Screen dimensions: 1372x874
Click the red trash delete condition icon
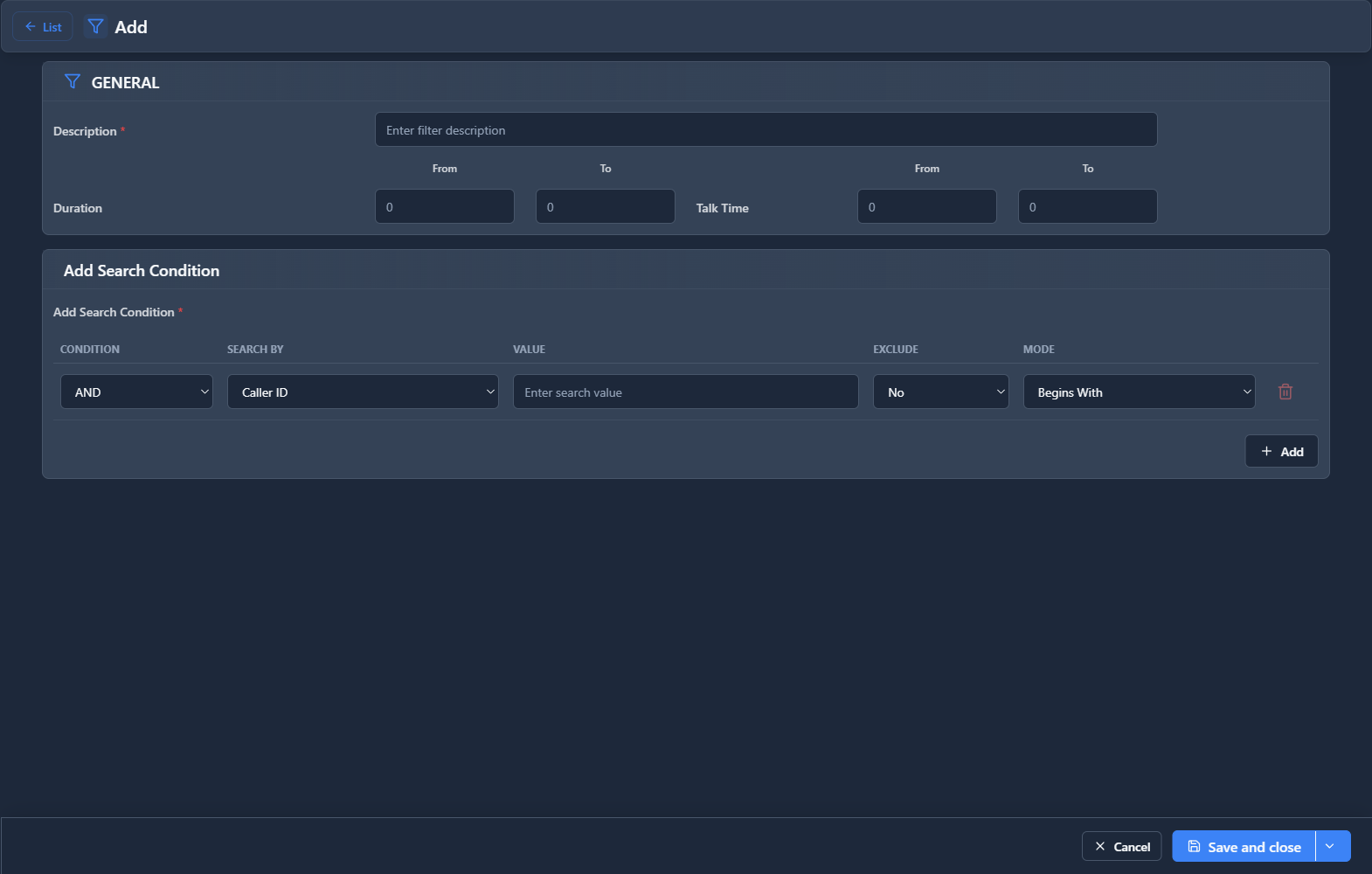tap(1285, 392)
